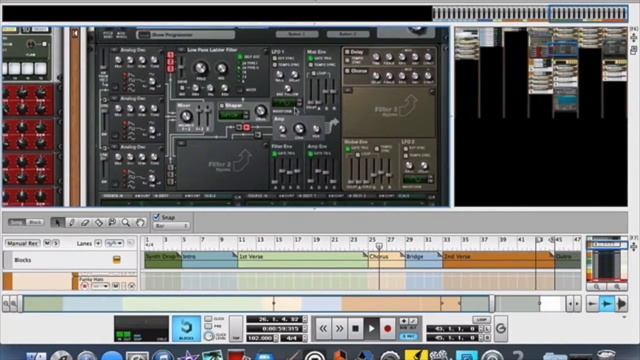
Task: Toggle the Snap checkbox
Action: 156,217
